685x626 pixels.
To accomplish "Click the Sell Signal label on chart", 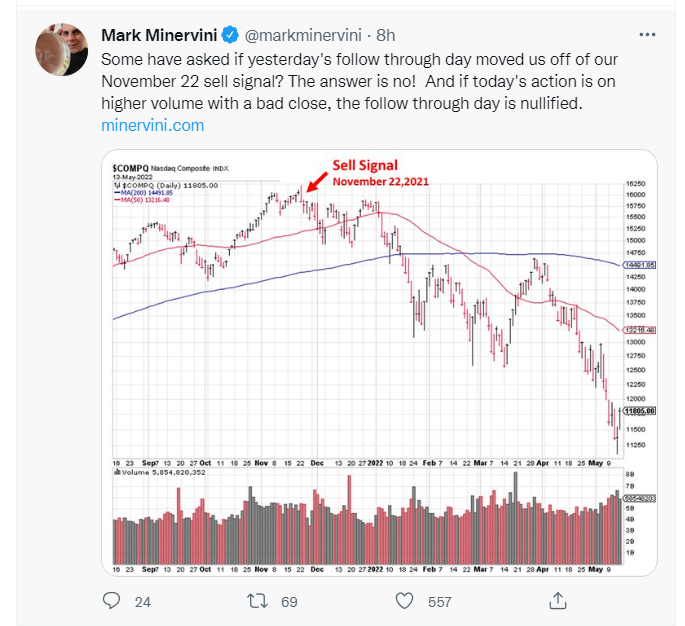I will tap(366, 165).
